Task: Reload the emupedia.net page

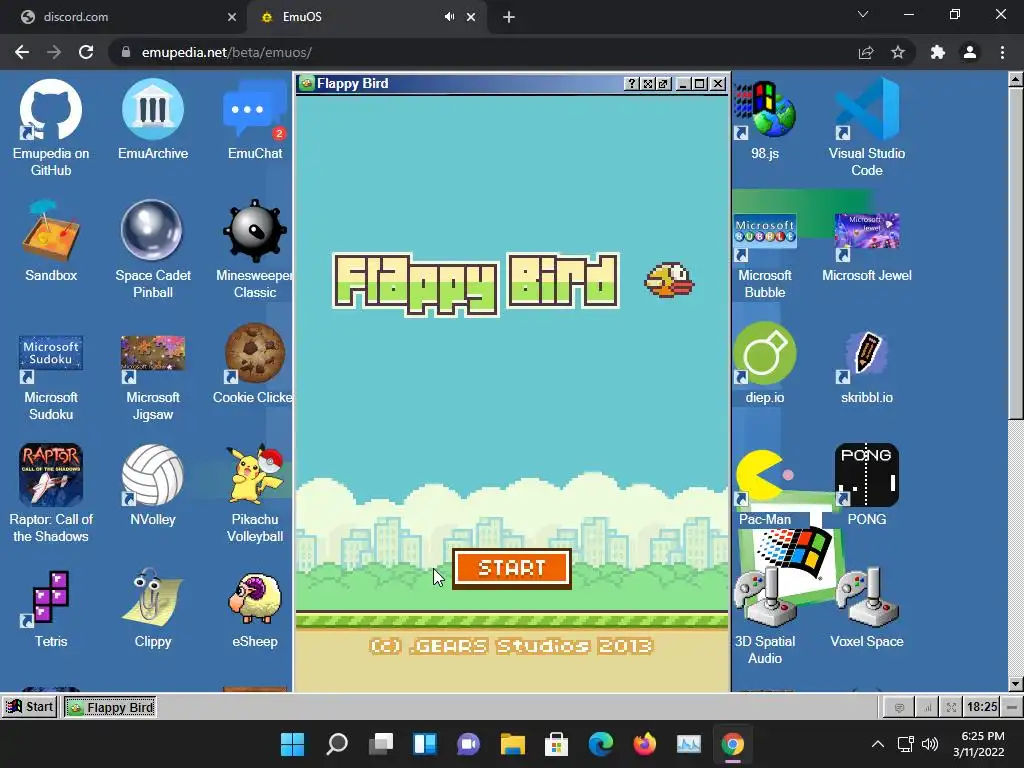Action: point(86,52)
